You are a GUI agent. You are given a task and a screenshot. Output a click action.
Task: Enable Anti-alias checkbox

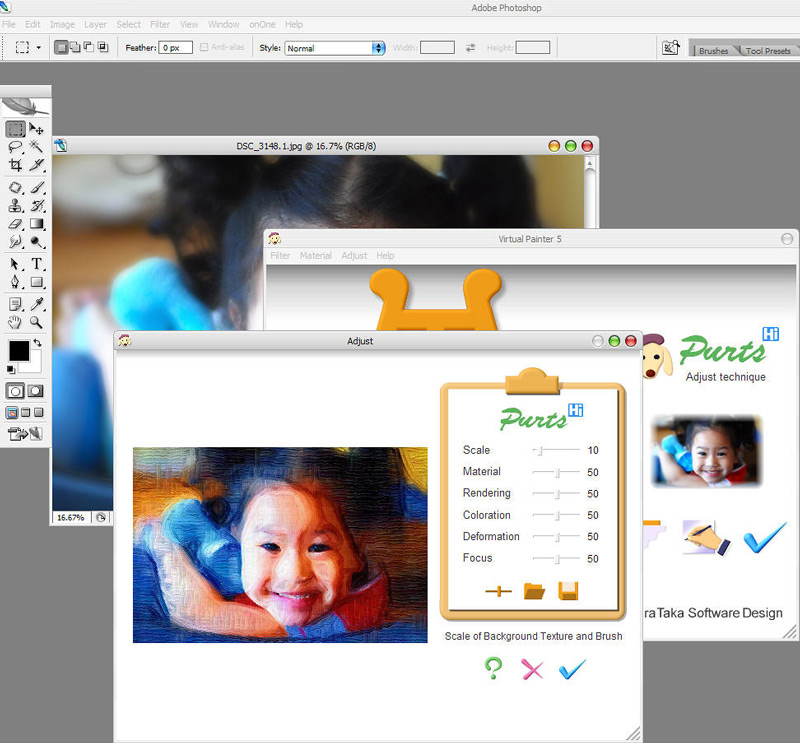[x=204, y=47]
